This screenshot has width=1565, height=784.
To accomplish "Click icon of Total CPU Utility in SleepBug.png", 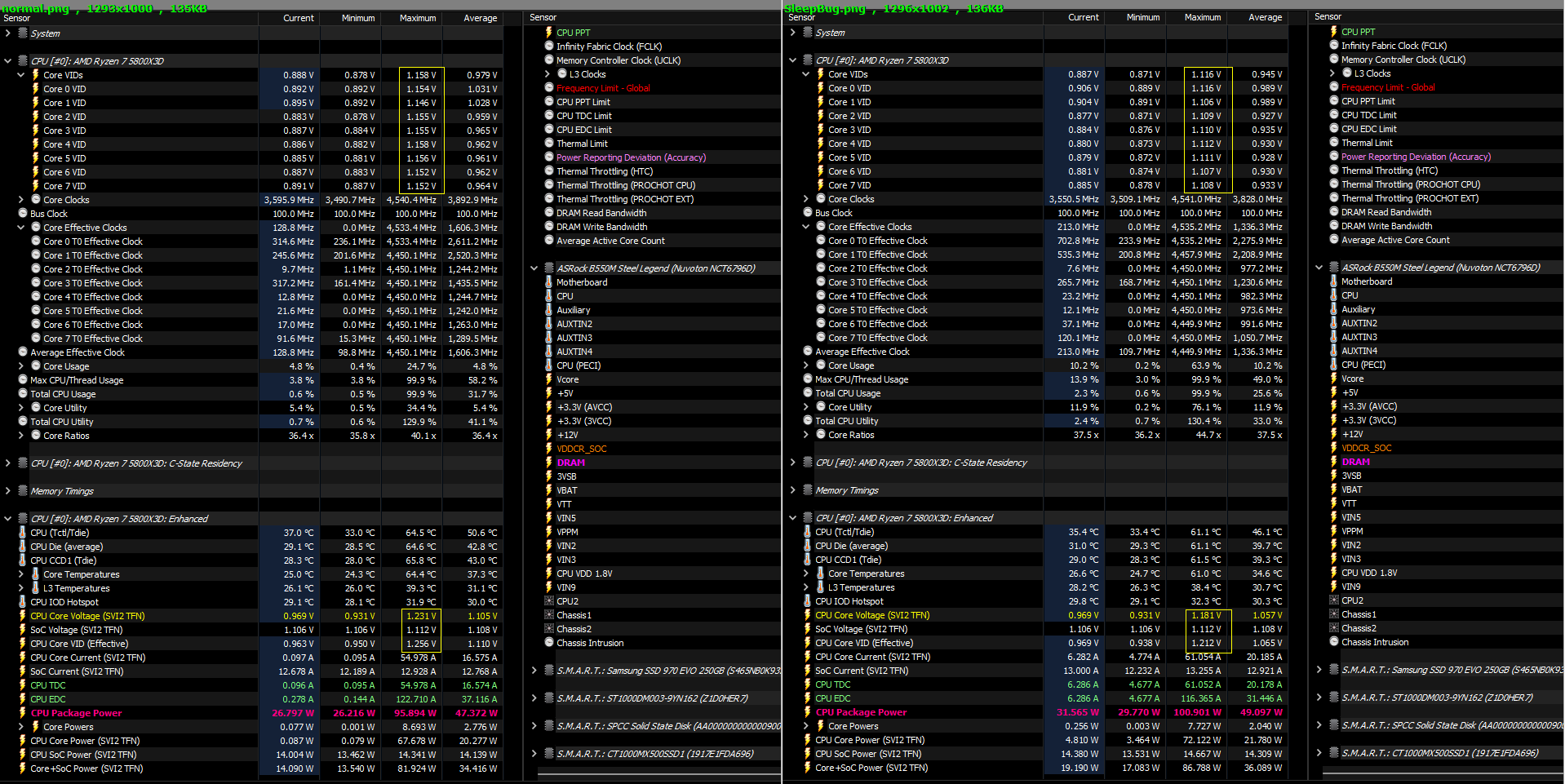I will (808, 421).
